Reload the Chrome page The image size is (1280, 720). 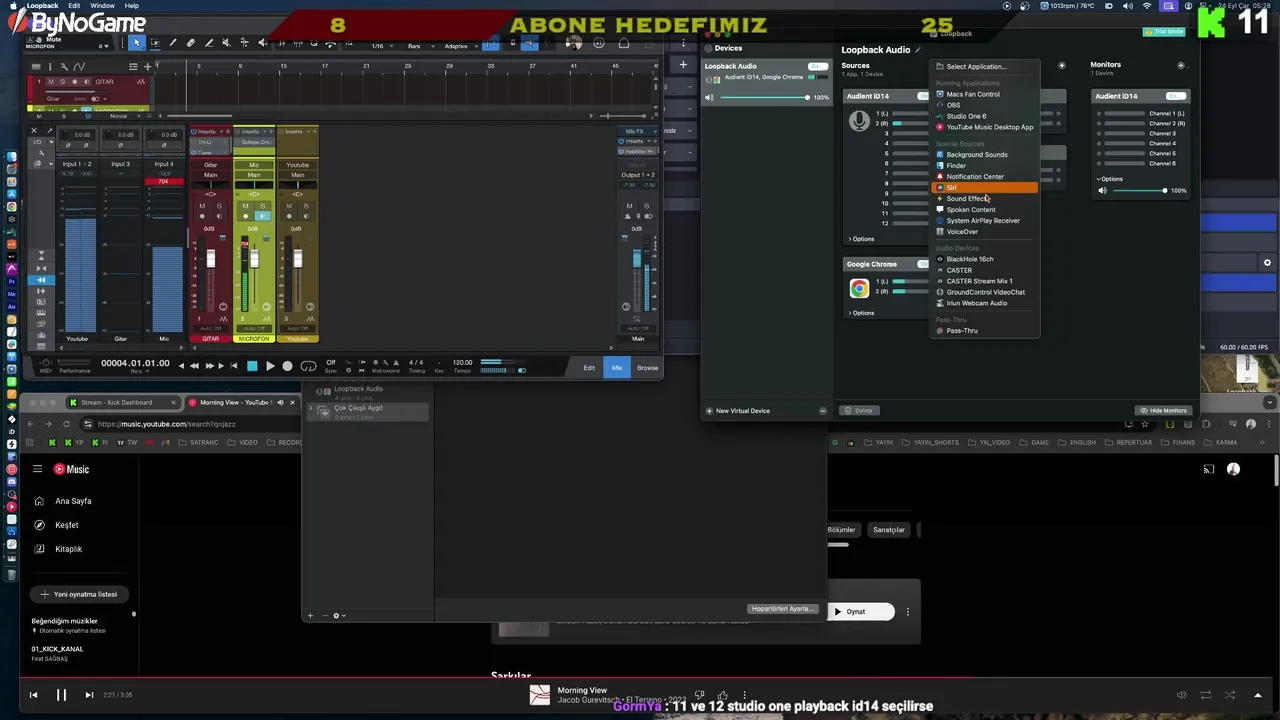67,424
